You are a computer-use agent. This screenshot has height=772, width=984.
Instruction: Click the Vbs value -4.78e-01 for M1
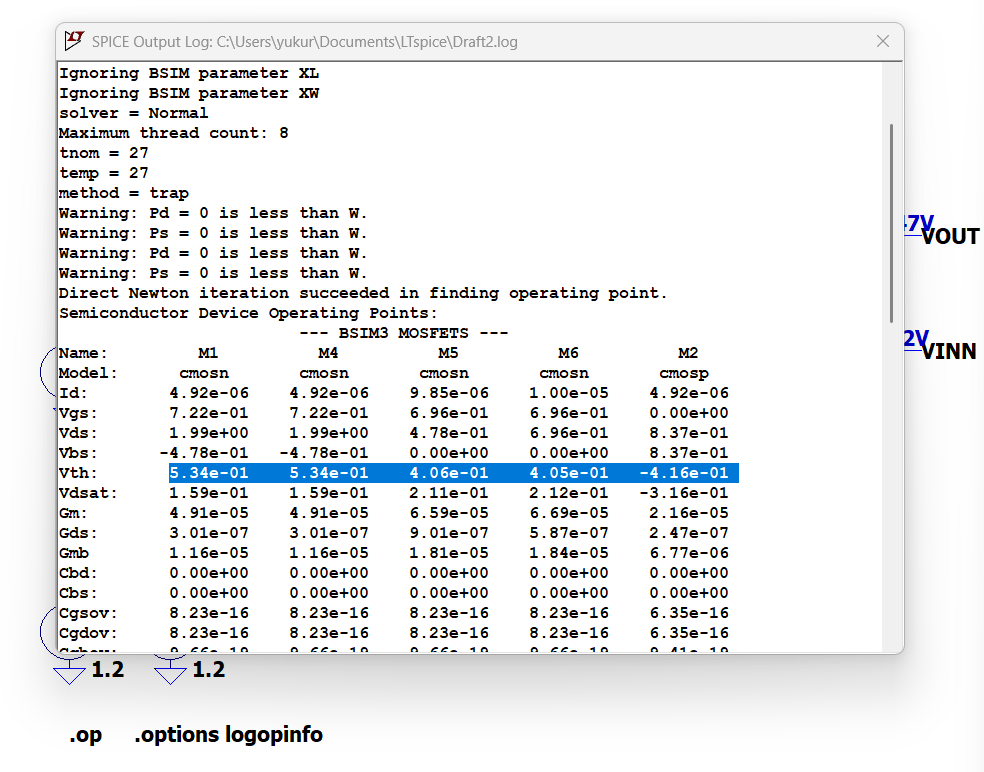204,453
